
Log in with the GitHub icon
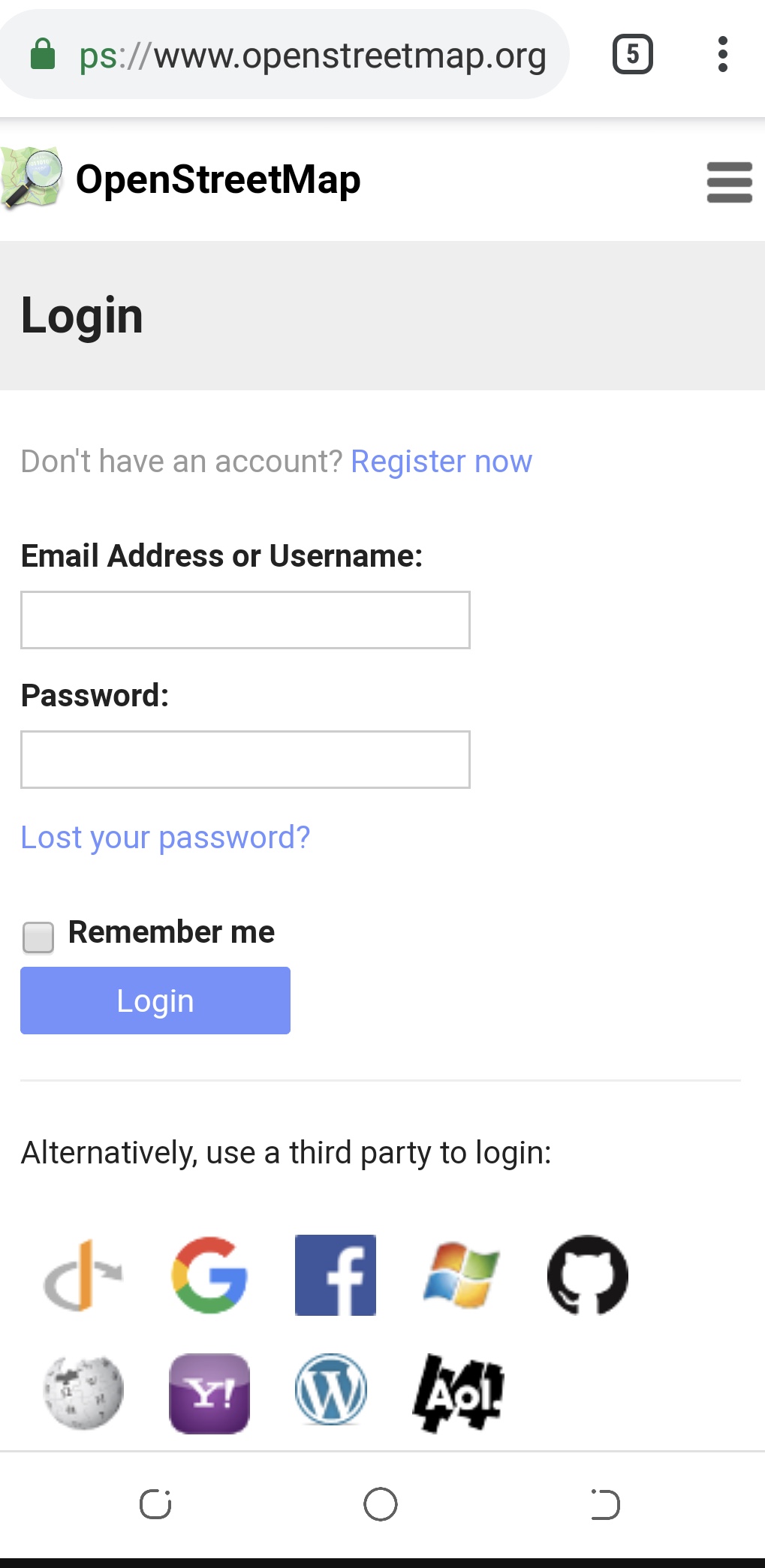pyautogui.click(x=588, y=1275)
